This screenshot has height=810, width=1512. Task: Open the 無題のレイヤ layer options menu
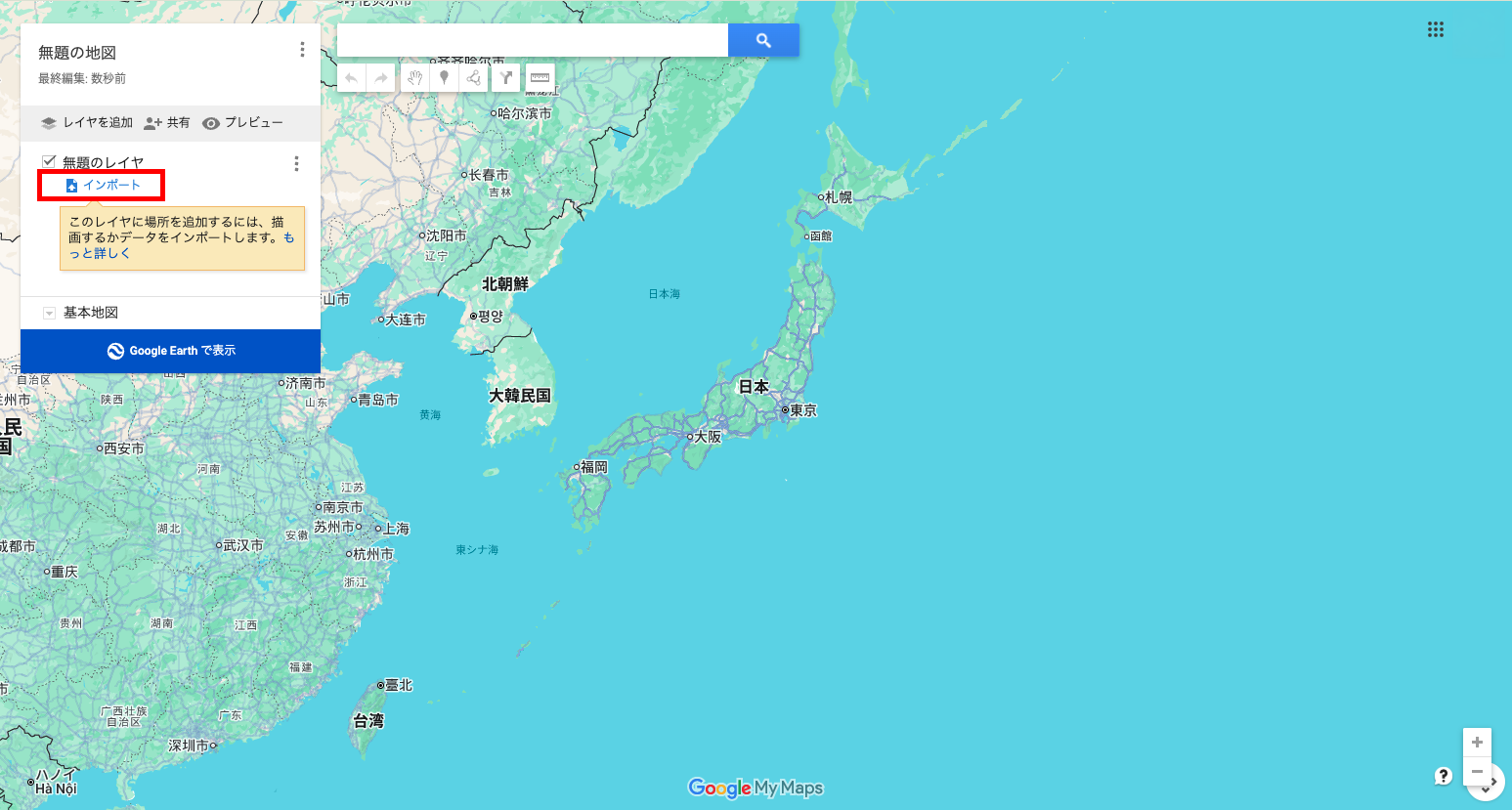click(296, 163)
